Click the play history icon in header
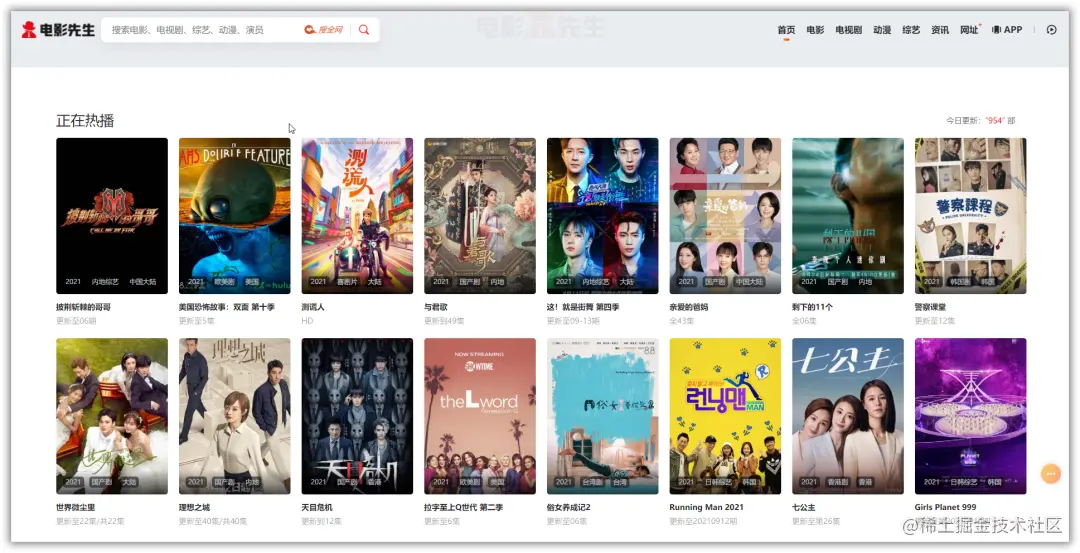1080x553 pixels. [x=1052, y=30]
